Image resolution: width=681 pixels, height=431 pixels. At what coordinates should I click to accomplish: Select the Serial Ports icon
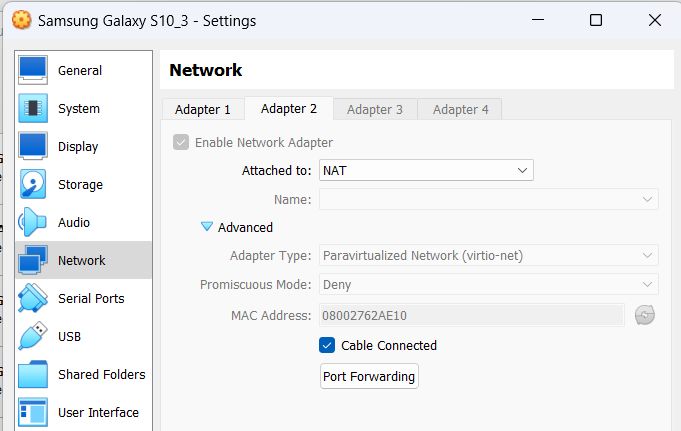point(33,298)
